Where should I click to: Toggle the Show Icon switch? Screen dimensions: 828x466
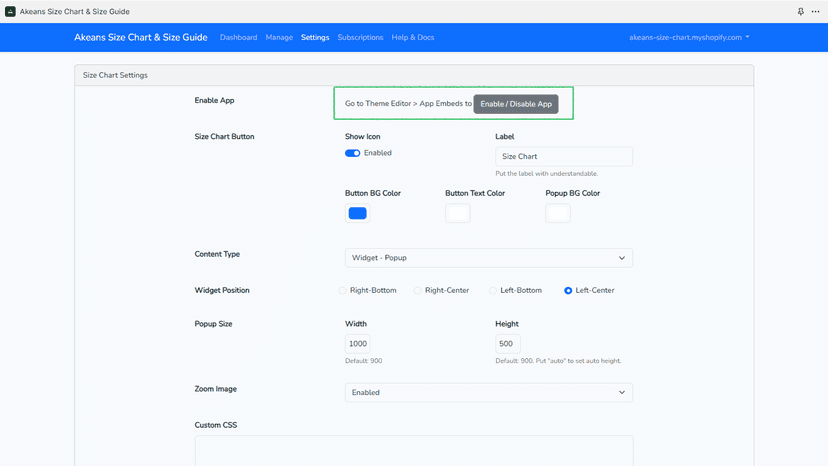(352, 153)
